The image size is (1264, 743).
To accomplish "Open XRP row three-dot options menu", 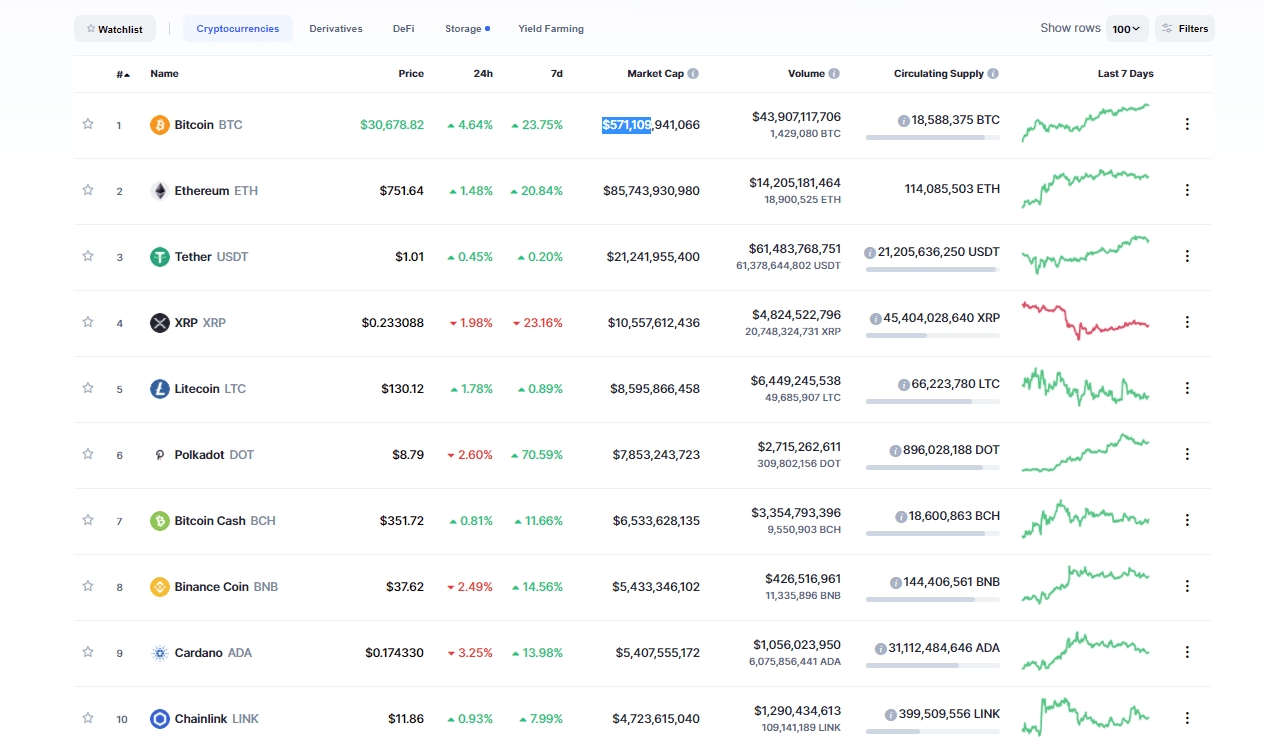I will [1187, 322].
